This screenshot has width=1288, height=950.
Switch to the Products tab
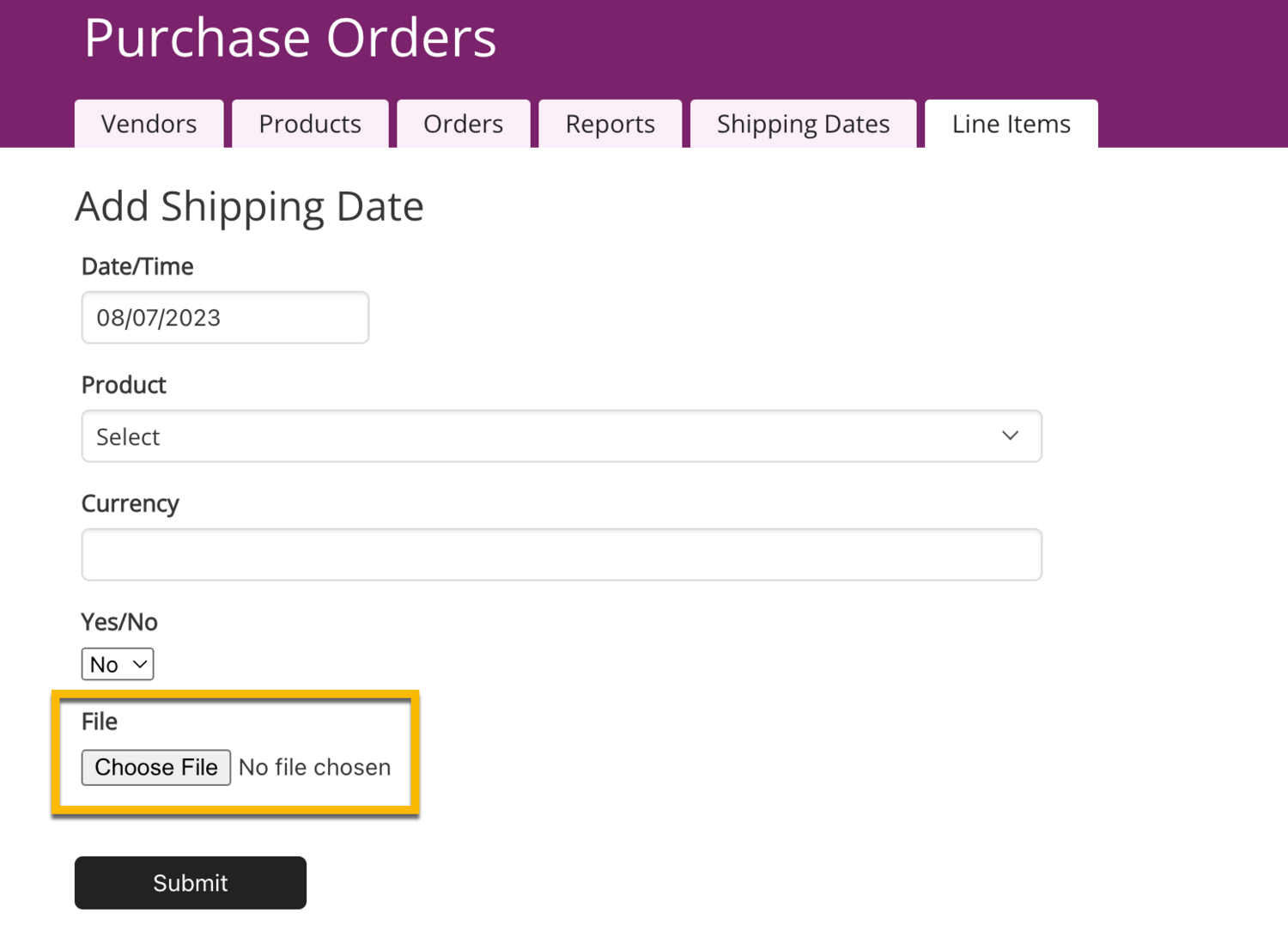click(310, 125)
